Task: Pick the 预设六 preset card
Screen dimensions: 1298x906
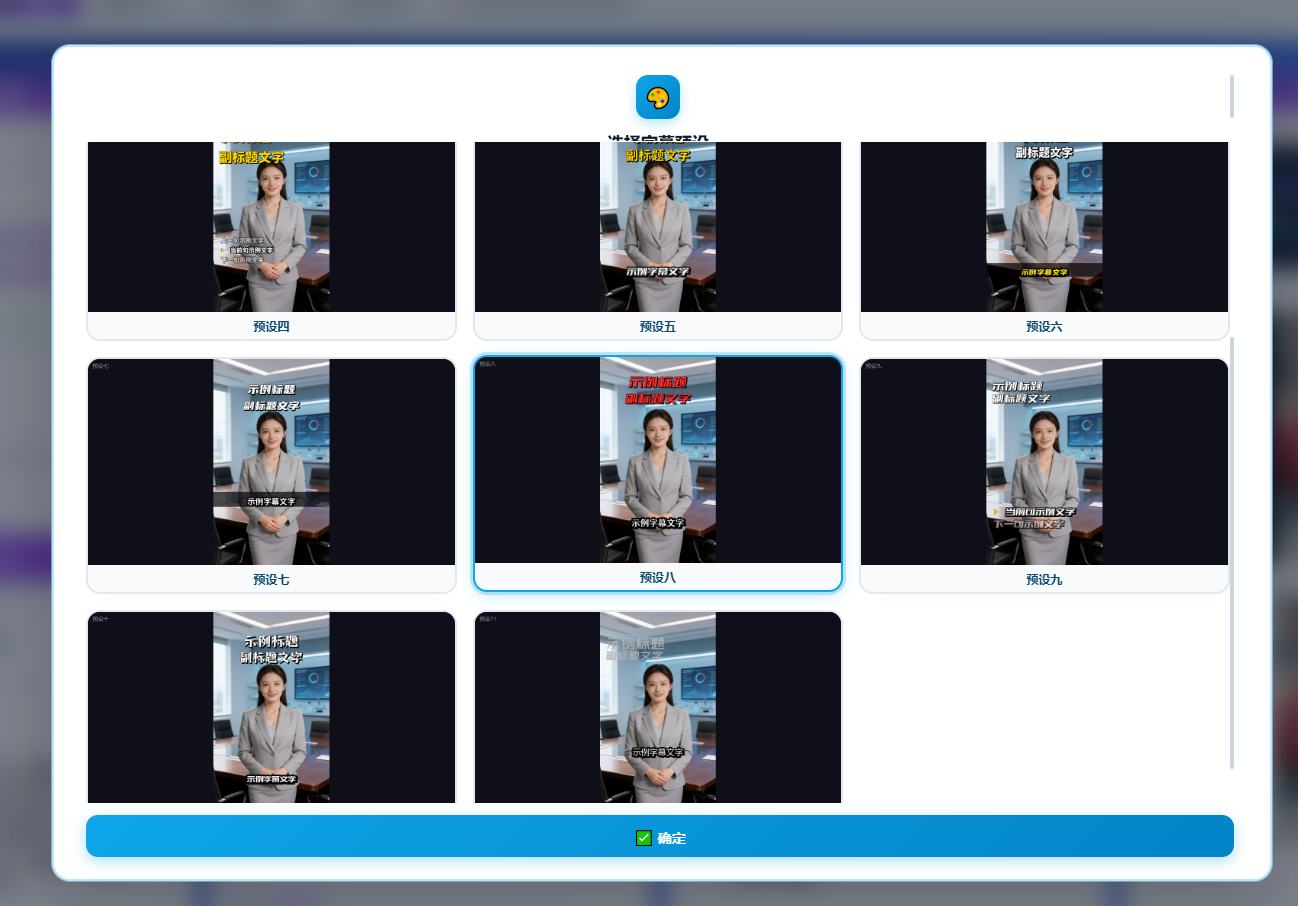Action: pyautogui.click(x=1044, y=241)
